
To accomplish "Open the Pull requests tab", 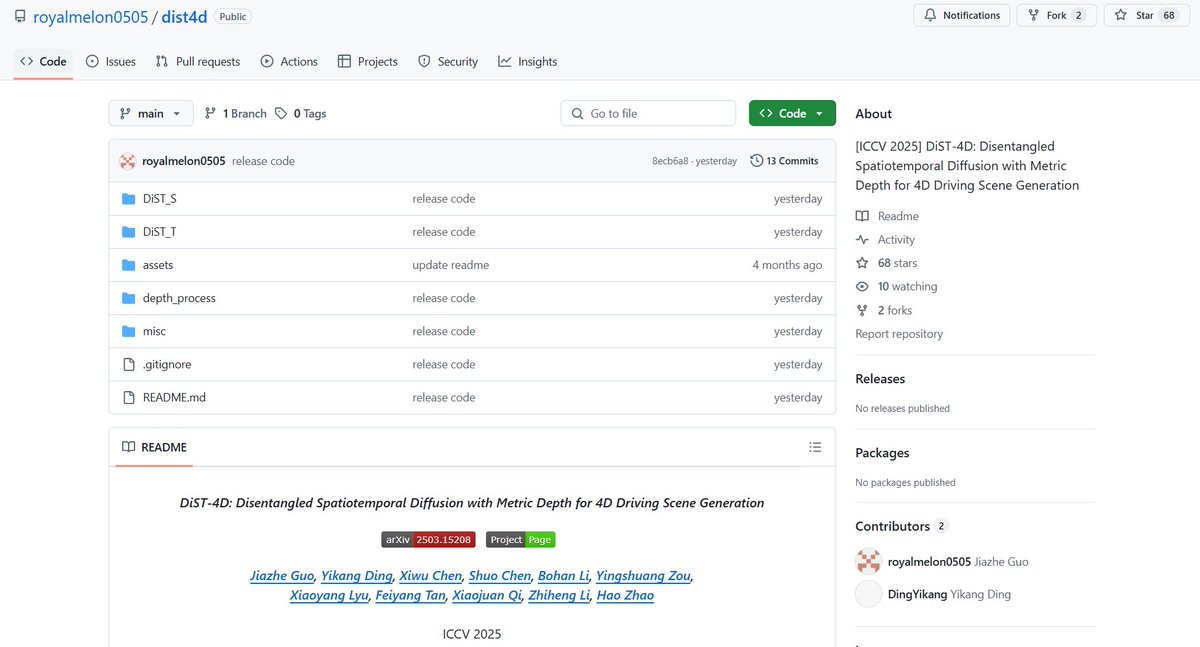I will 198,61.
